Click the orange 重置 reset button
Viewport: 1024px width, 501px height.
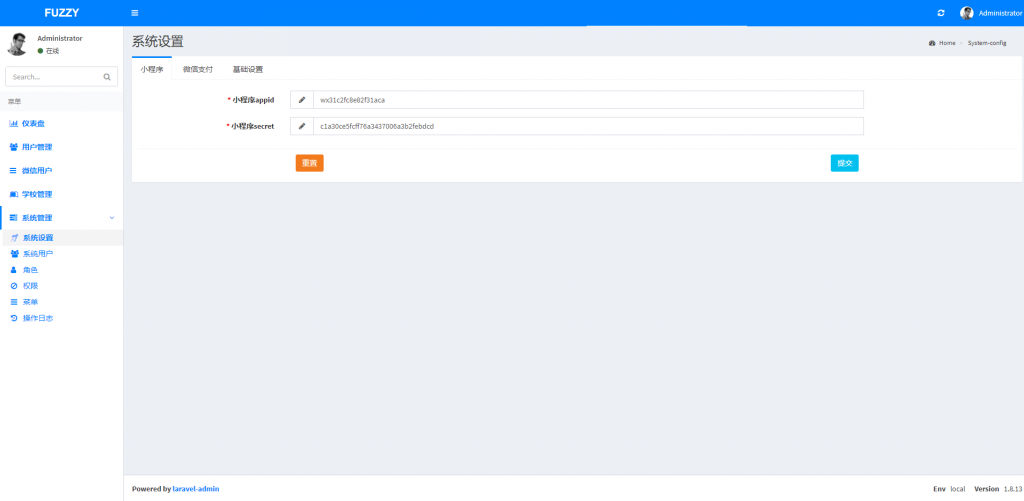point(309,163)
